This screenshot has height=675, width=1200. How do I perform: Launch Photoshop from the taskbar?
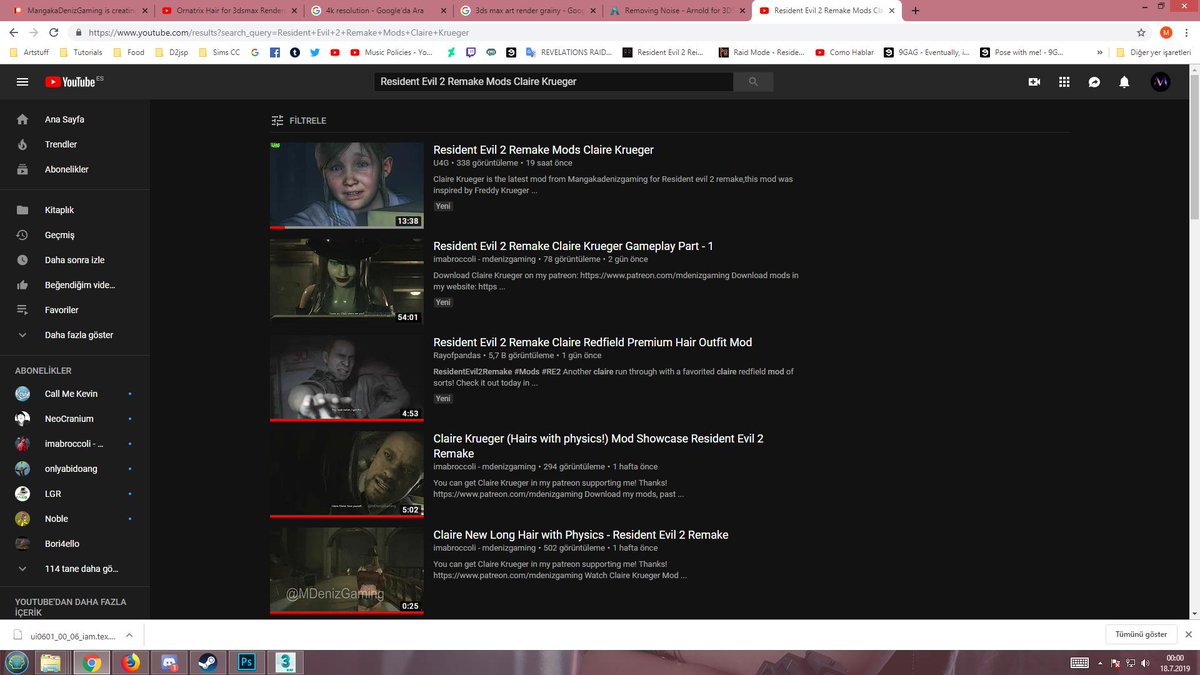pos(245,662)
